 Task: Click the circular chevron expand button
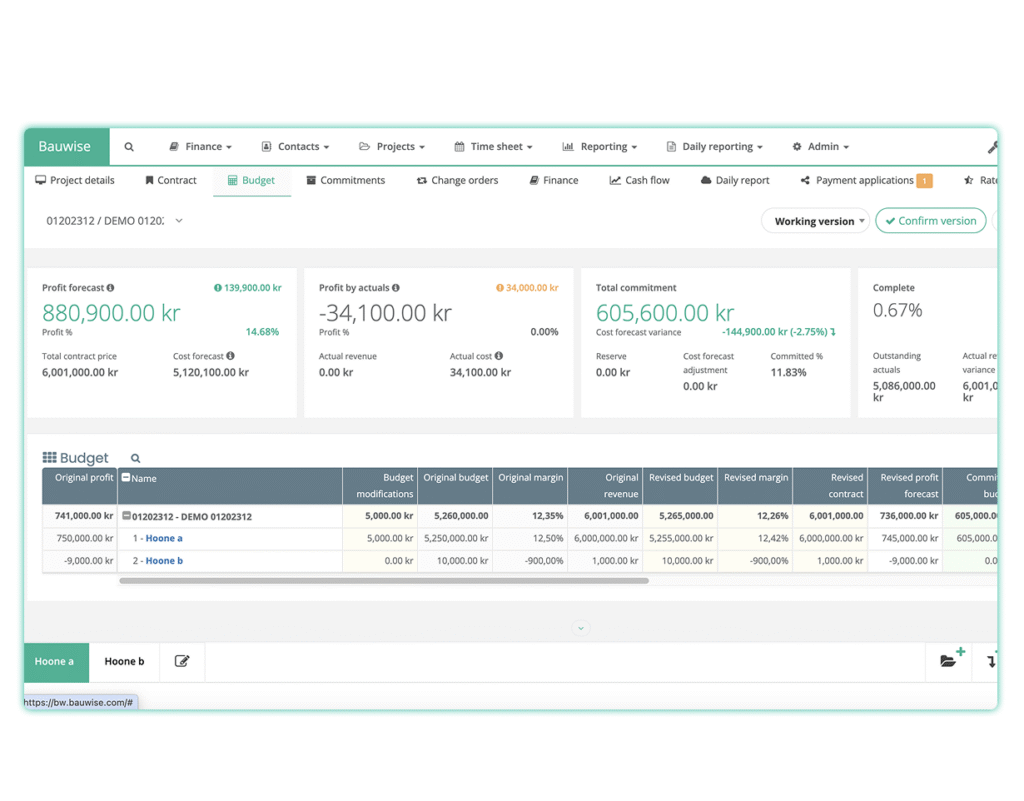581,628
